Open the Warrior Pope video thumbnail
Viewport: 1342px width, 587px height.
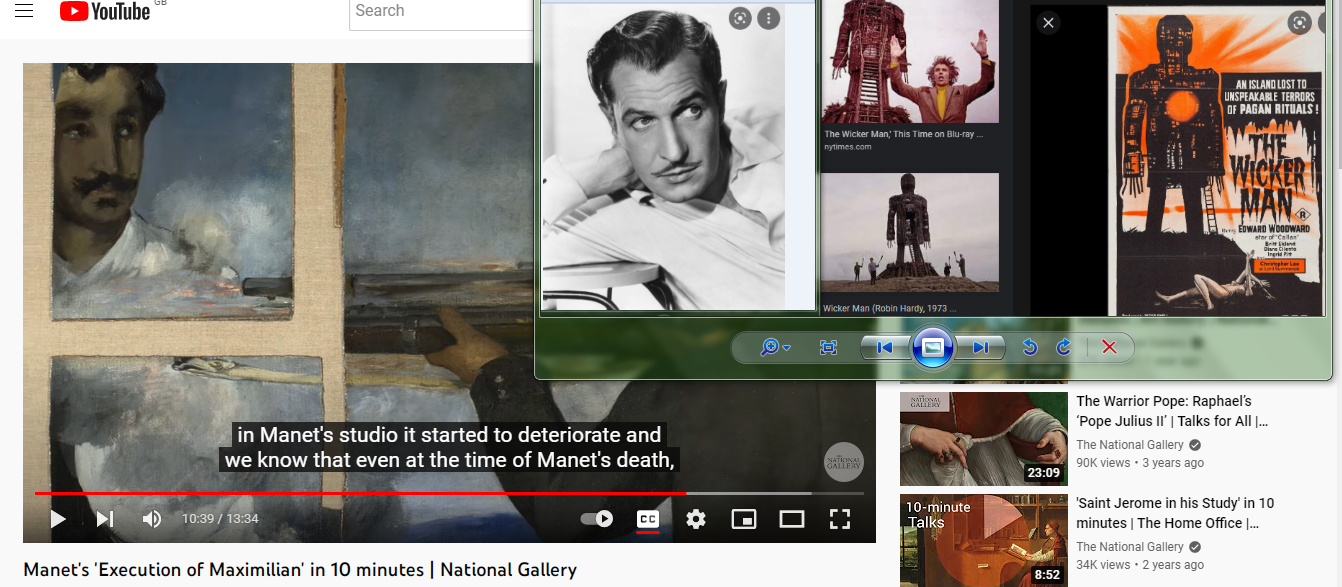(984, 438)
